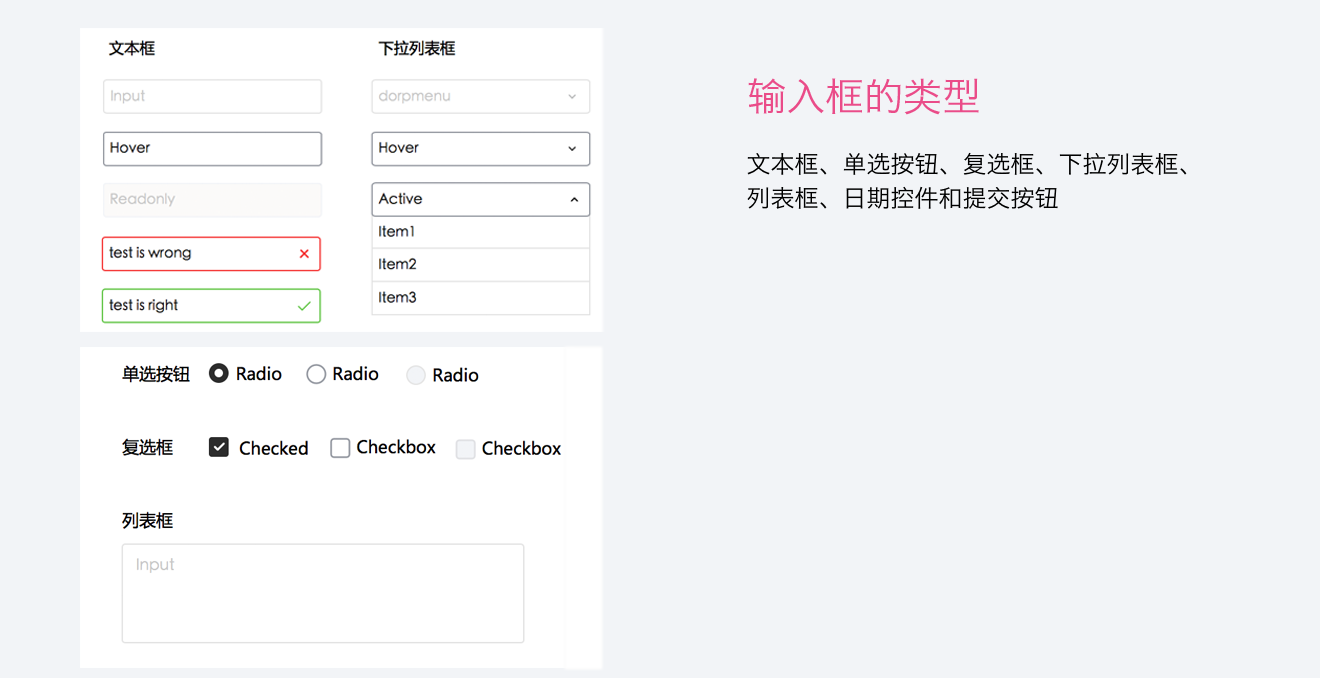
Task: Focus the large 列表框 Input textarea
Action: [323, 593]
